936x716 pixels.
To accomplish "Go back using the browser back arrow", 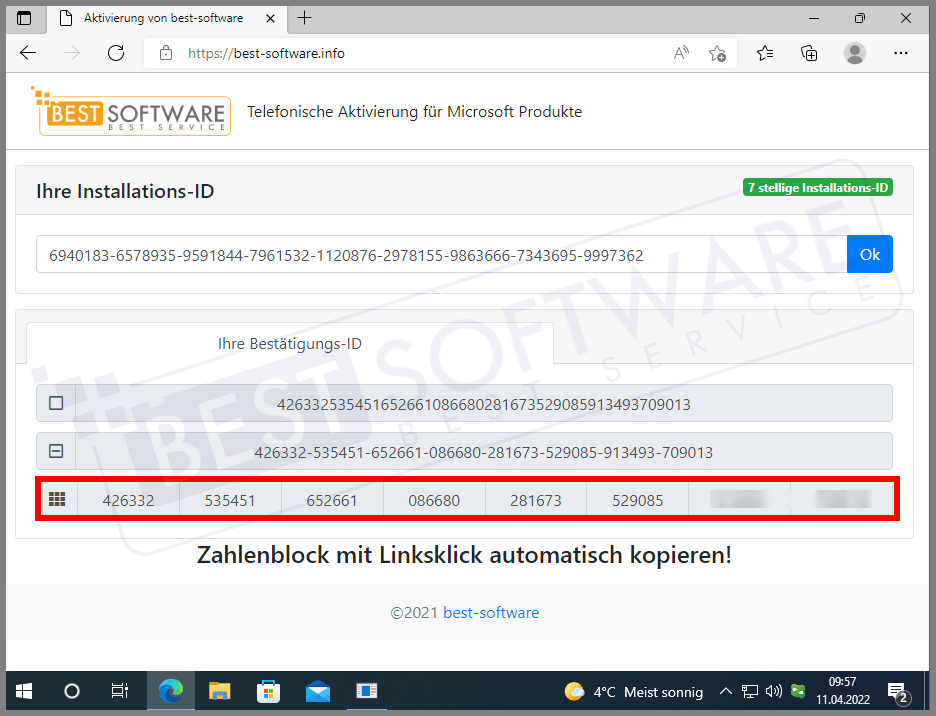I will [28, 53].
